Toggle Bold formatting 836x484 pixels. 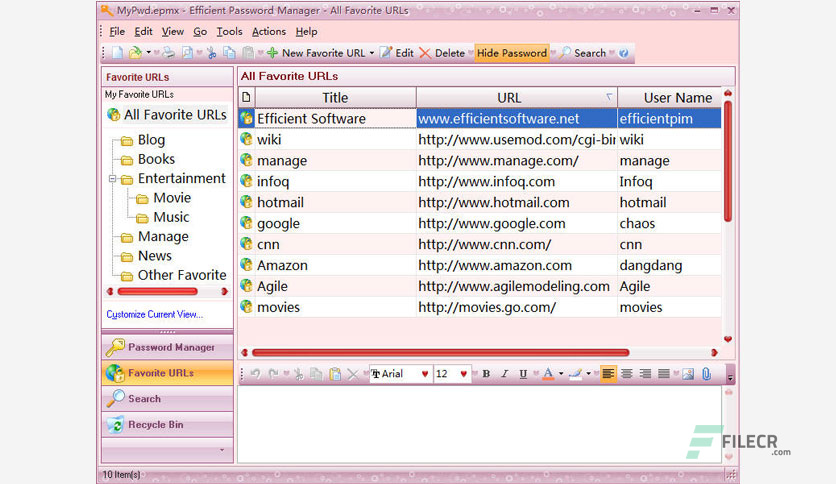[486, 374]
